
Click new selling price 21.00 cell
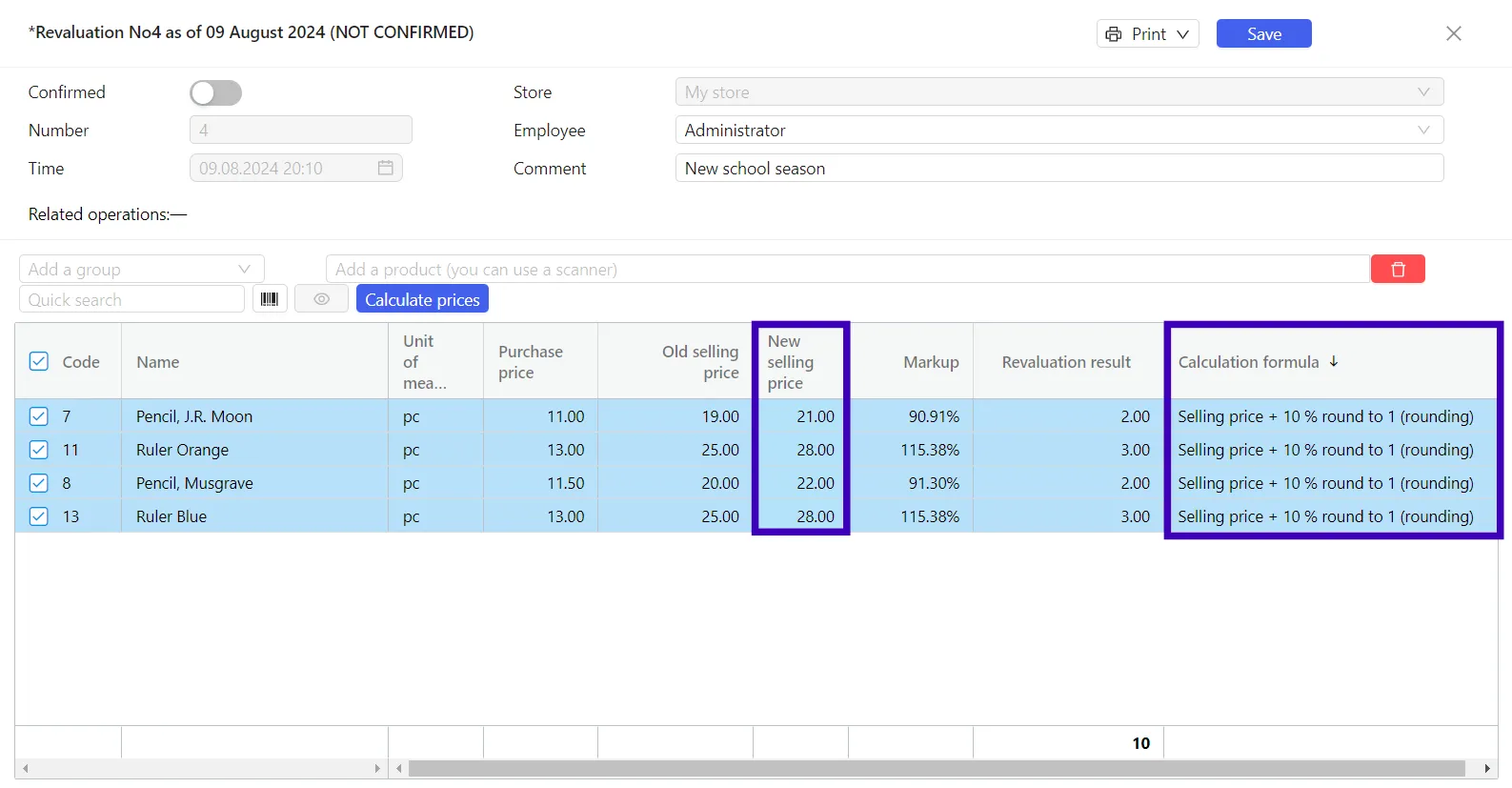point(800,416)
